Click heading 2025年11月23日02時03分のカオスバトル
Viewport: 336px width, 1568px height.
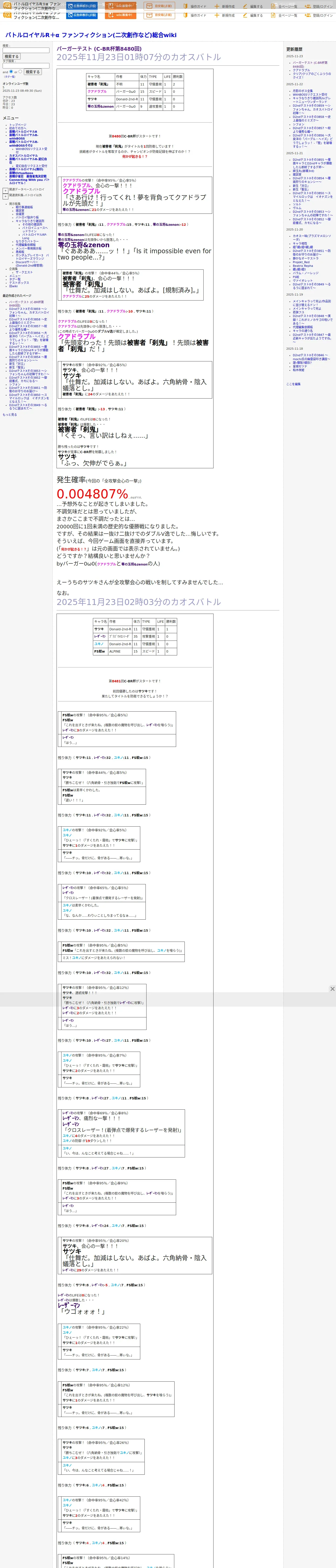(139, 602)
